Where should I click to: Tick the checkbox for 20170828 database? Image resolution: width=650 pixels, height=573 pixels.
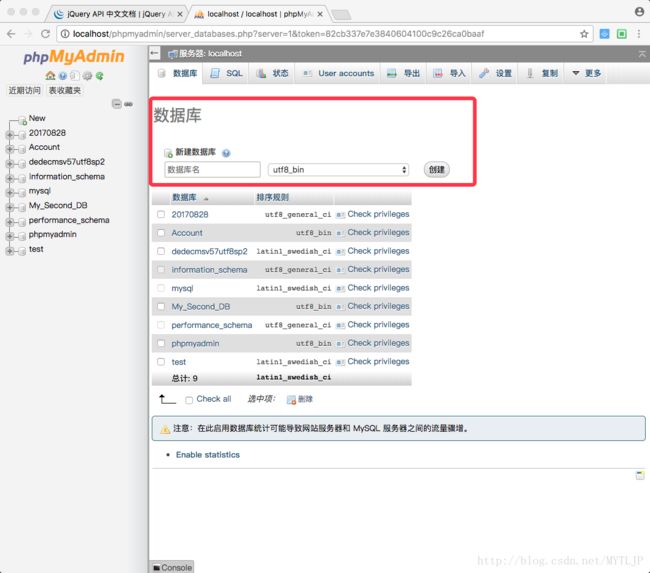[x=161, y=214]
